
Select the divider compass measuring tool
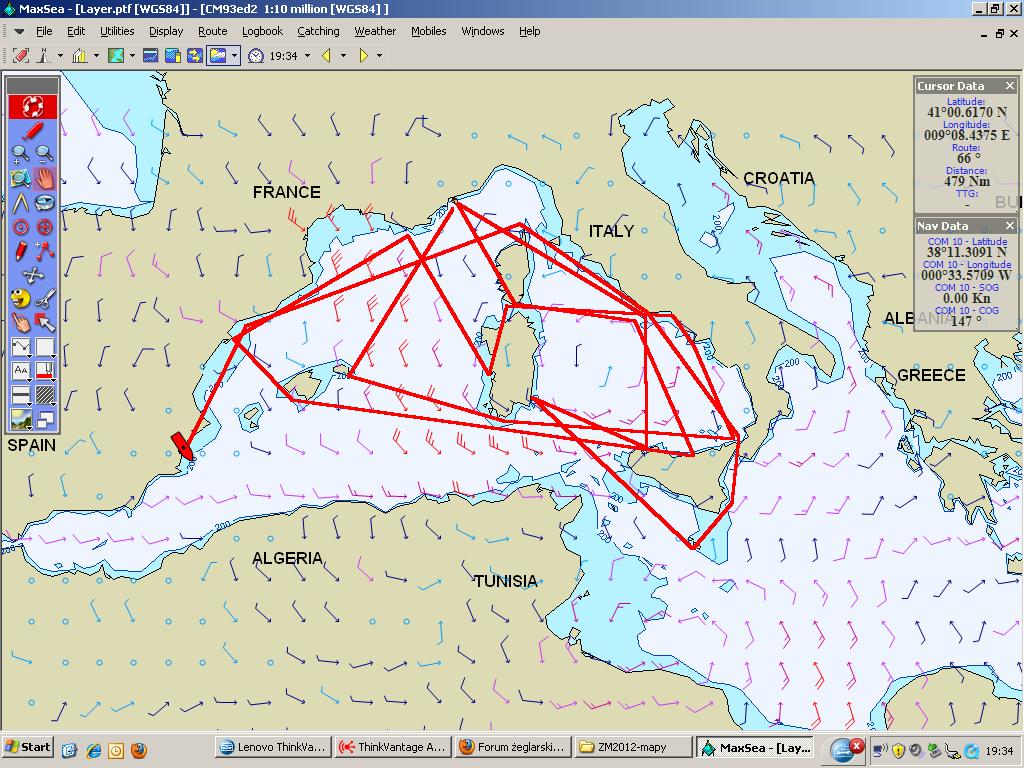coord(20,202)
